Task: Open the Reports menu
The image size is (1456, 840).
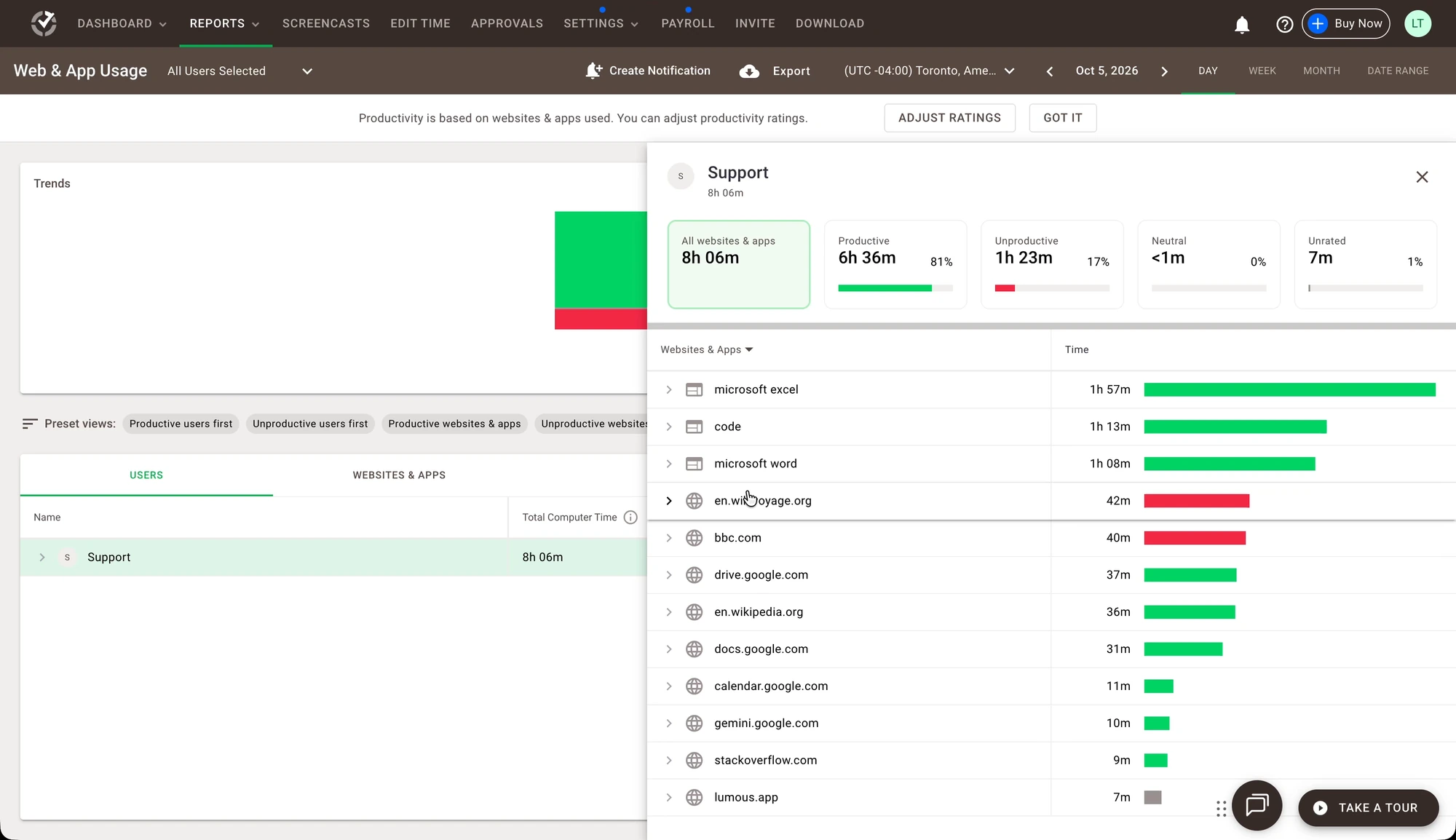Action: point(224,23)
